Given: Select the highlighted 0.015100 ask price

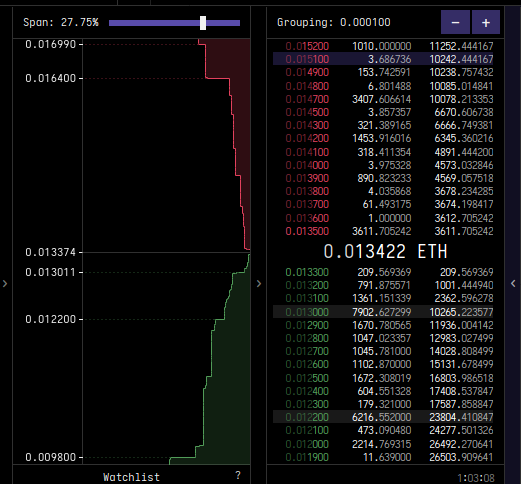Looking at the screenshot, I should (307, 59).
